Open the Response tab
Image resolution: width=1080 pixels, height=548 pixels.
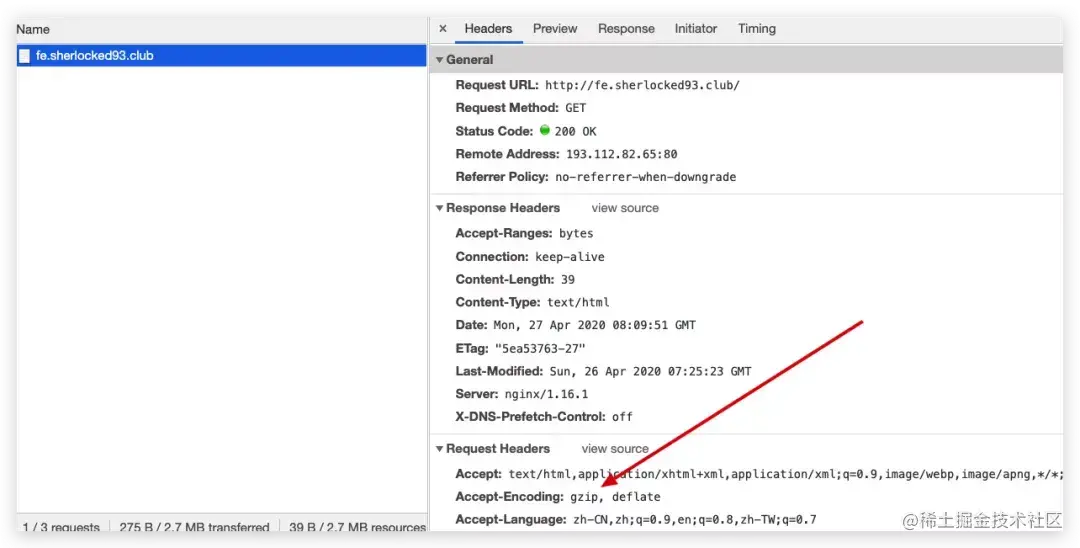point(626,29)
